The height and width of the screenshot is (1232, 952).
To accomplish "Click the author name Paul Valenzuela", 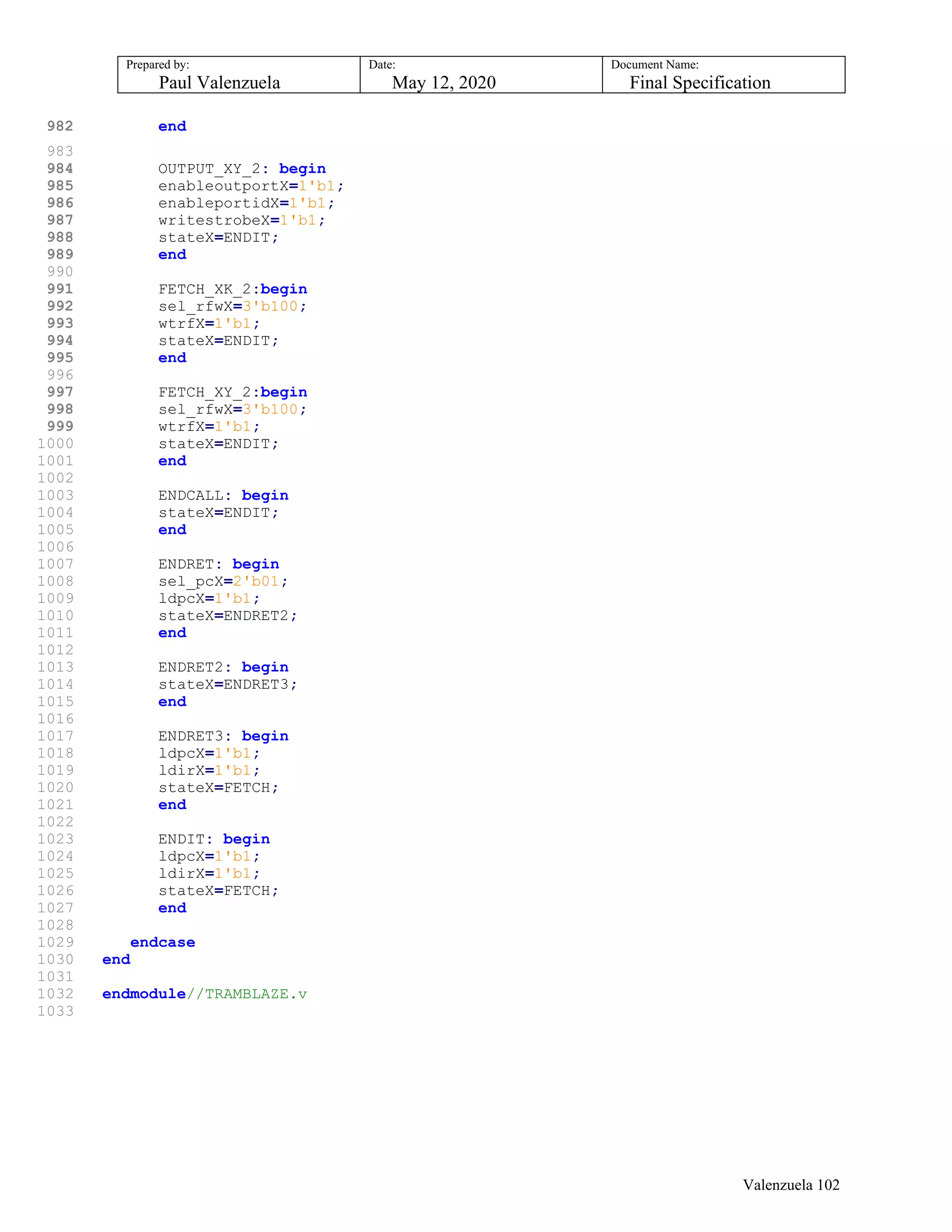I will (x=219, y=83).
